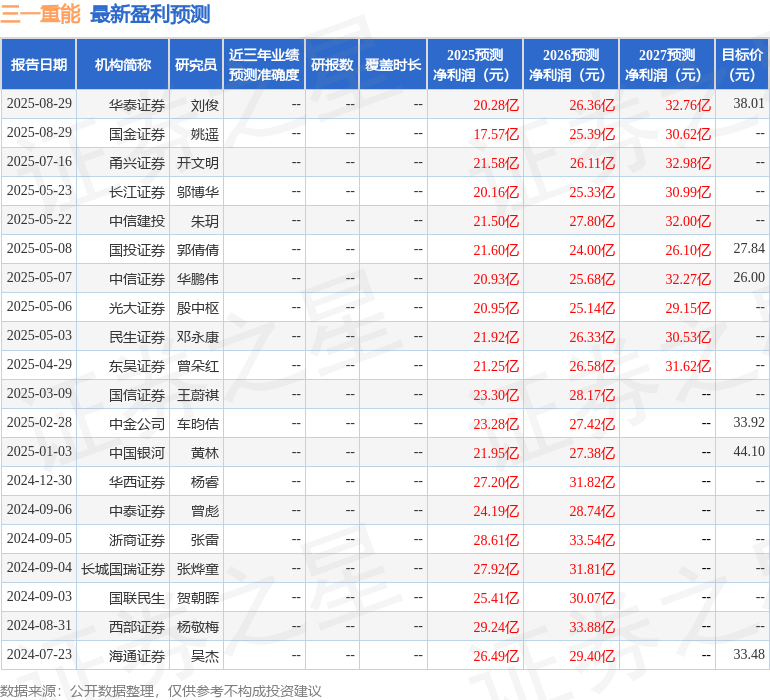Click 长城国瑞证券 institution cell
Screen dimensions: 770x700
[123, 568]
